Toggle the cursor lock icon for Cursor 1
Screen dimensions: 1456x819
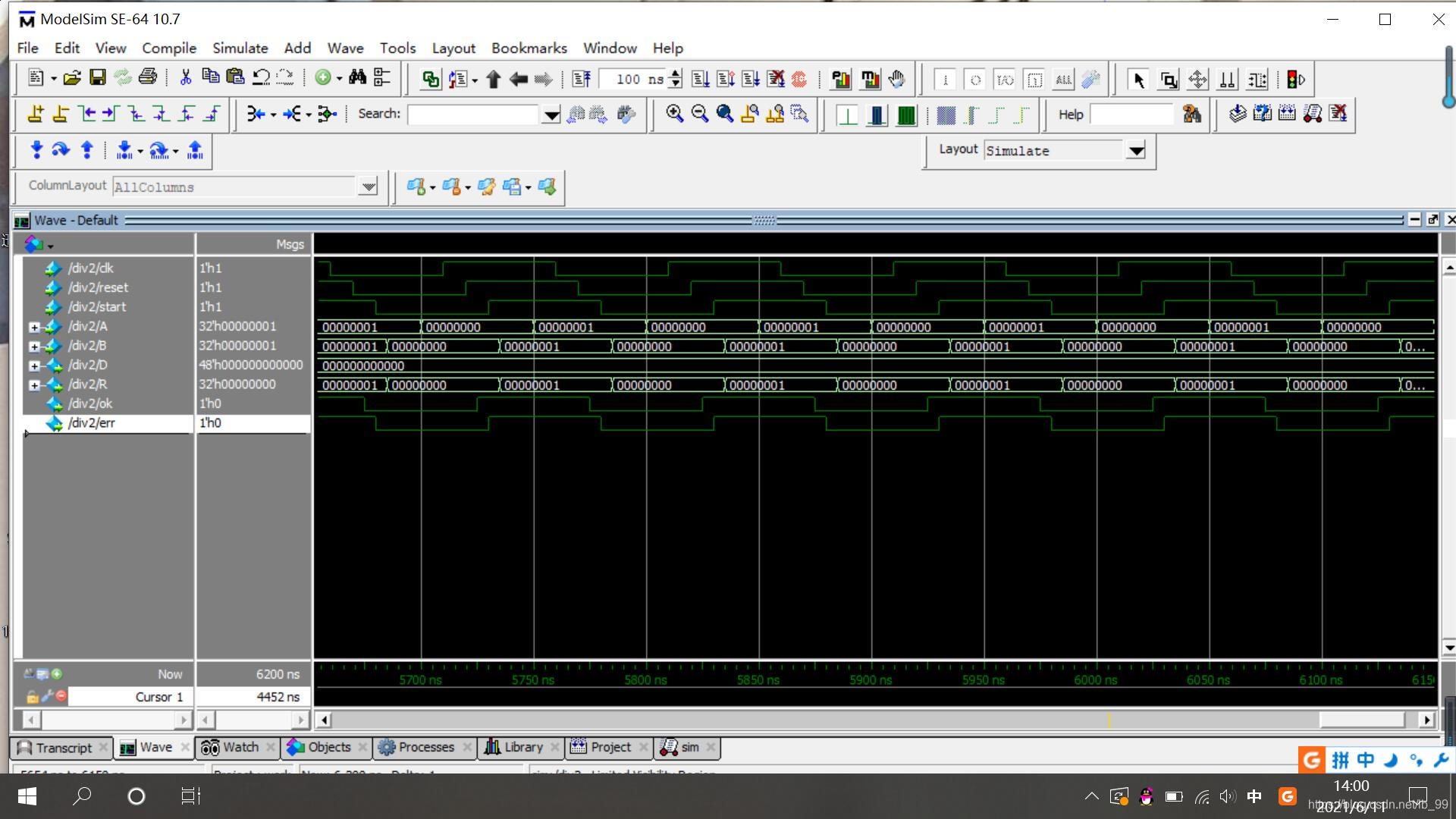32,696
